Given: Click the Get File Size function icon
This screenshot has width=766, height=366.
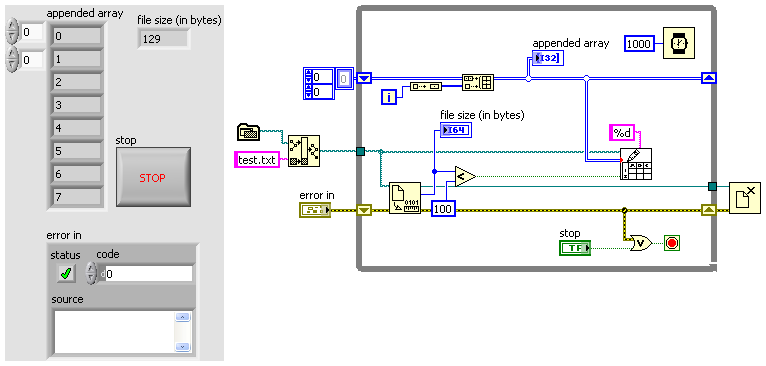Looking at the screenshot, I should pos(405,198).
